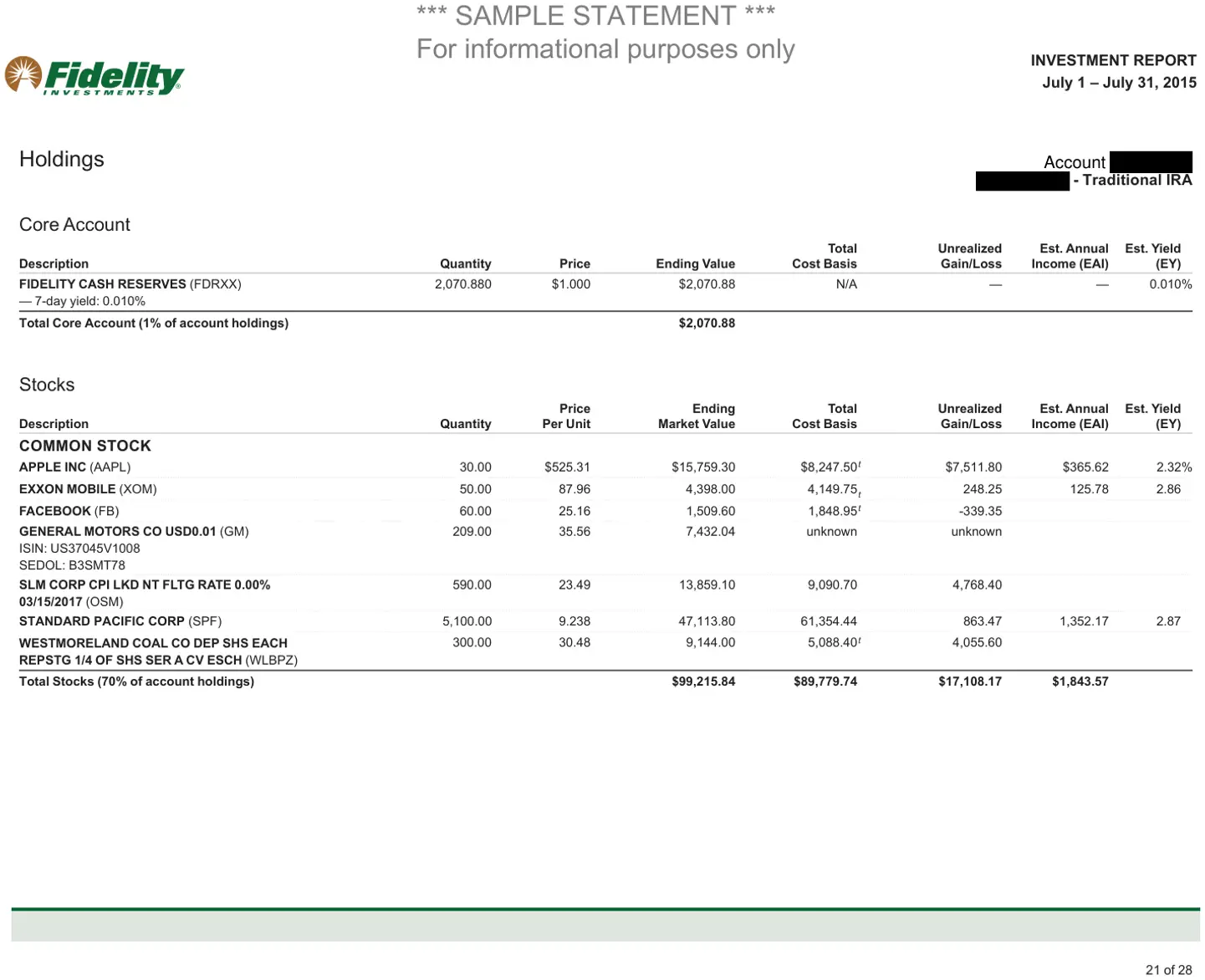Select Total Core Account (1% of account holdings)
The width and height of the screenshot is (1205, 980).
click(154, 323)
